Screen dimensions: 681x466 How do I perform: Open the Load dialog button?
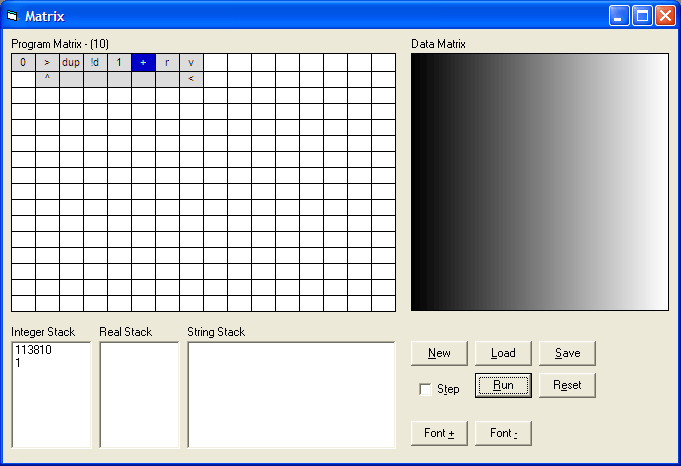click(503, 353)
